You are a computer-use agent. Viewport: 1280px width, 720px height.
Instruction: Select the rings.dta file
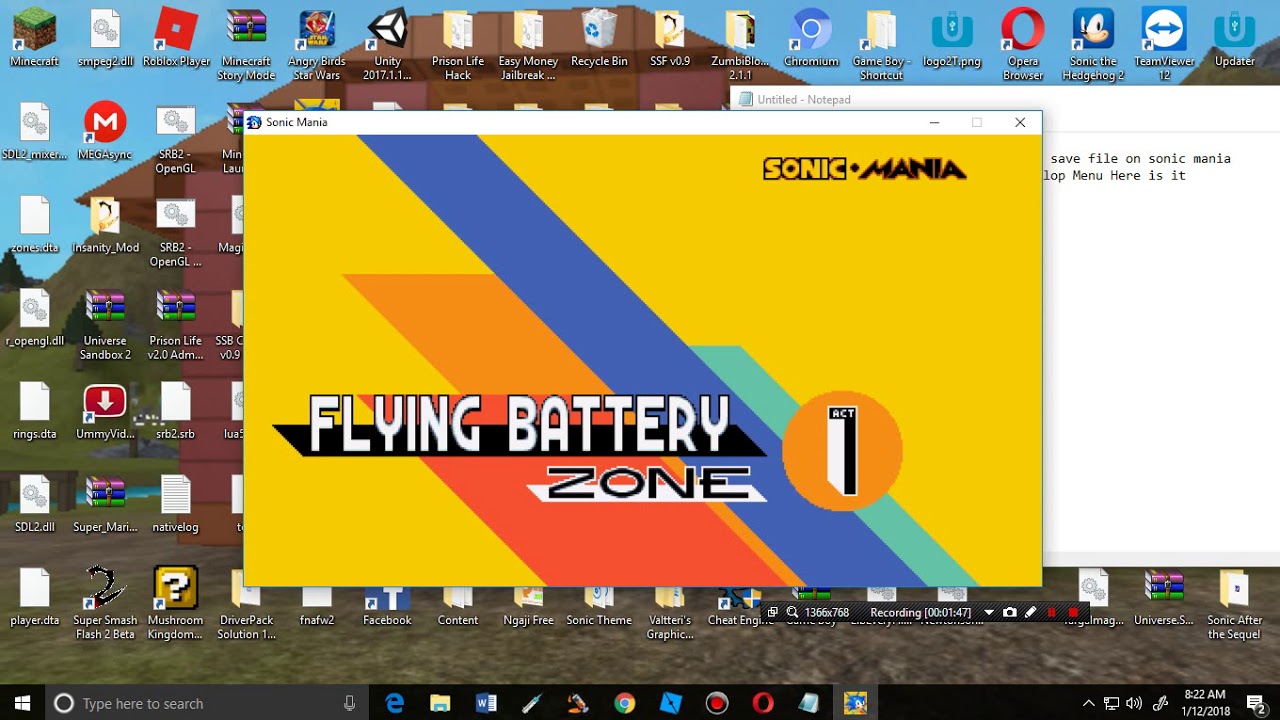click(35, 411)
